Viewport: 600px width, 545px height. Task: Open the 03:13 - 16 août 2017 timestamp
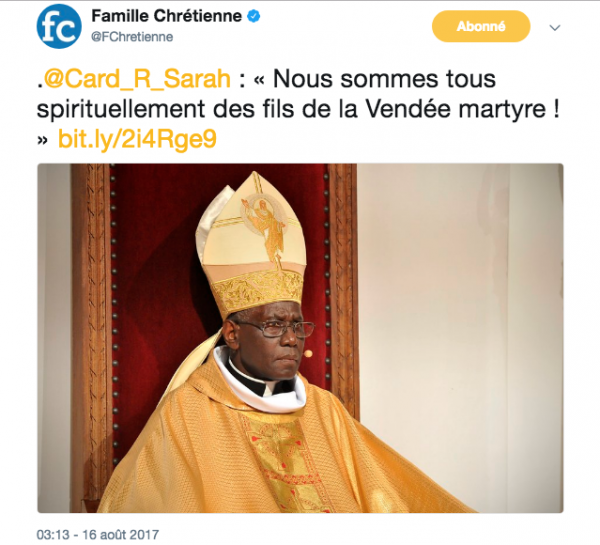tap(98, 534)
